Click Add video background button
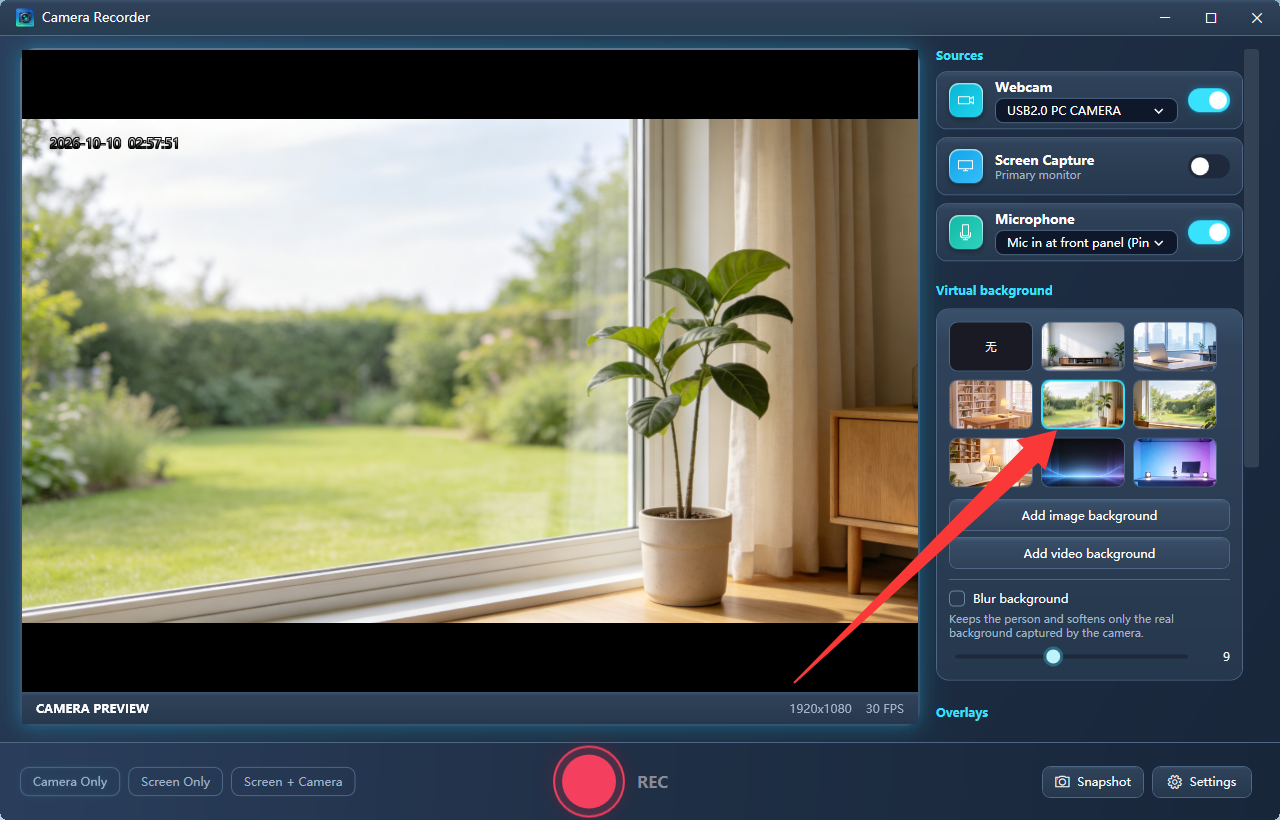 (x=1089, y=554)
